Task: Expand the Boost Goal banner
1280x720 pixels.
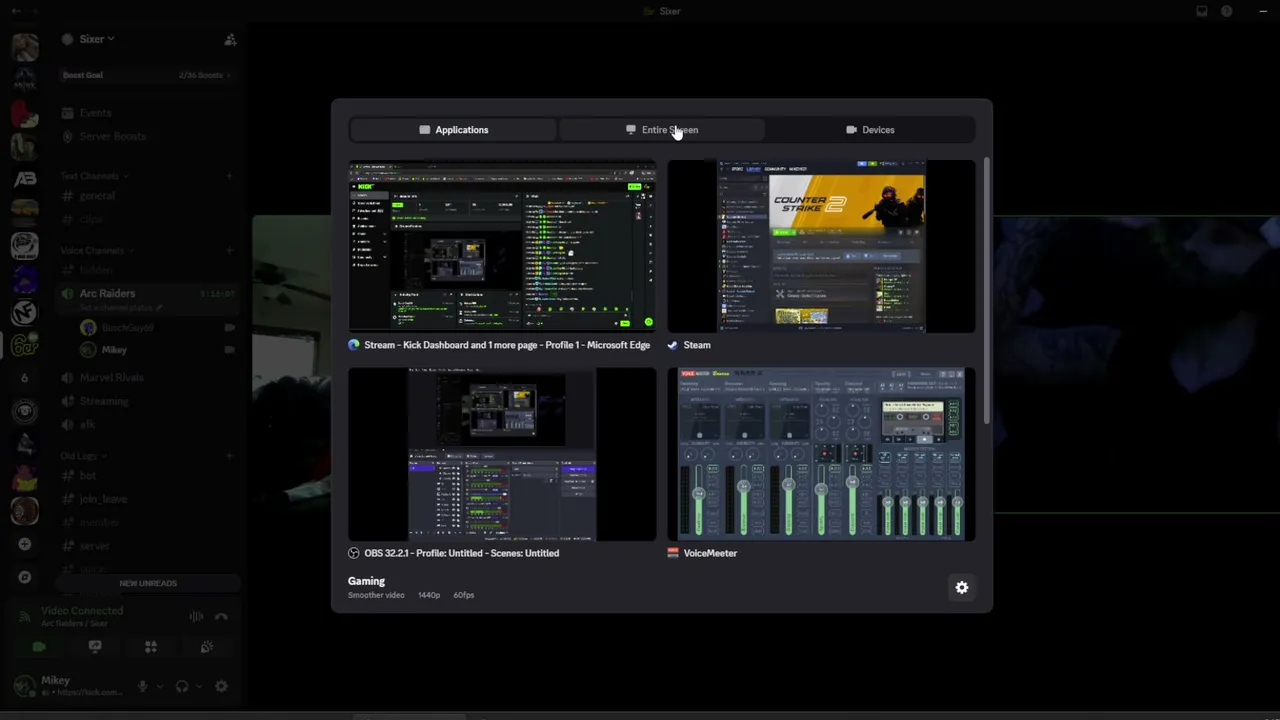Action: point(147,75)
